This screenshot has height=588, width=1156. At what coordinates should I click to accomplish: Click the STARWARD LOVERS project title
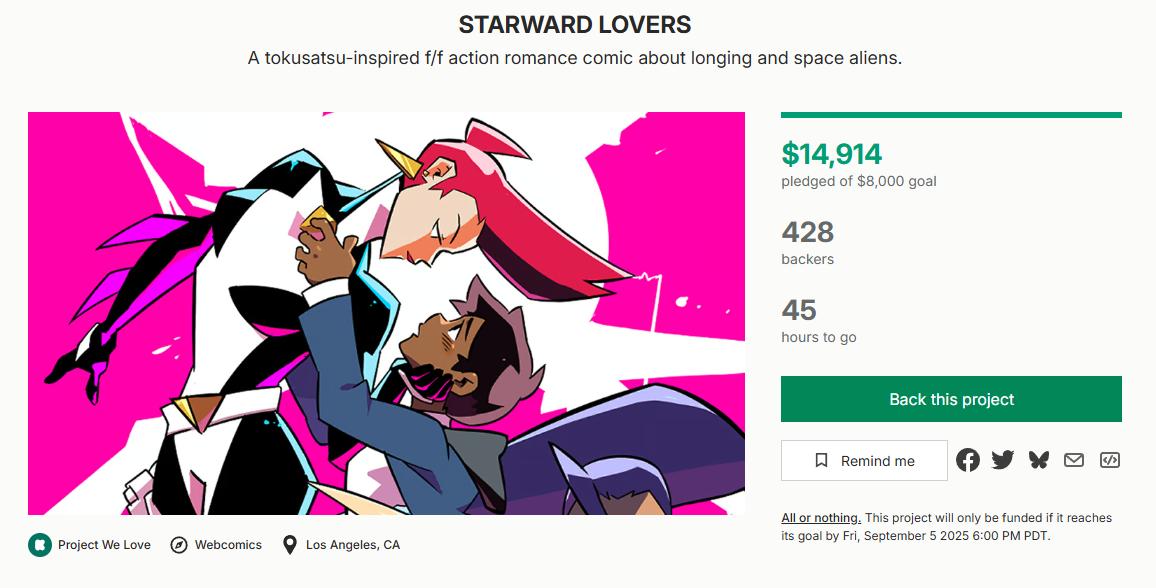[575, 25]
